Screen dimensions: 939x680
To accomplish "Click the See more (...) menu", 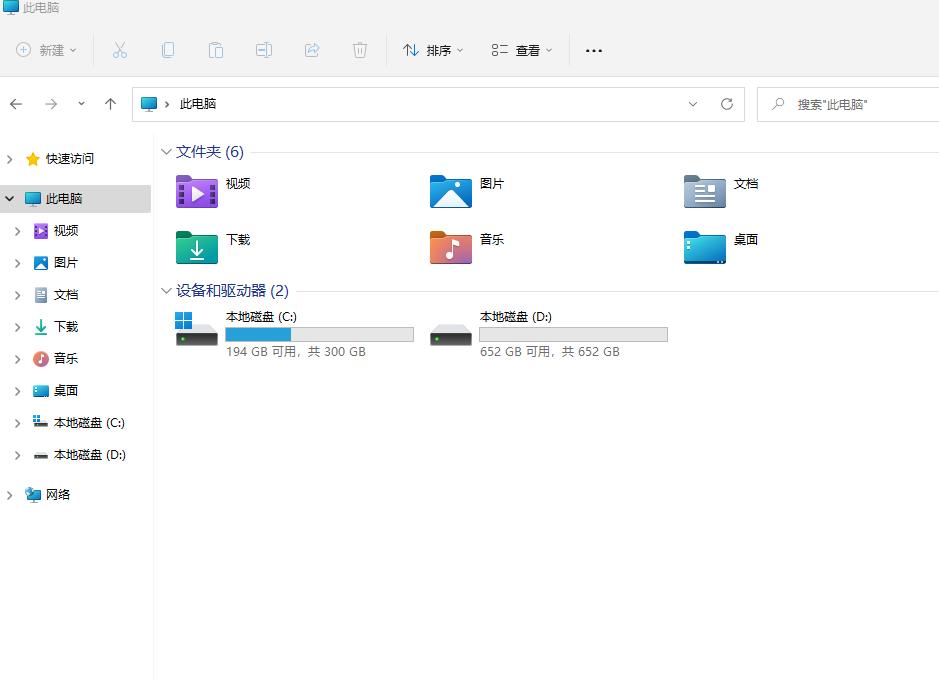I will pyautogui.click(x=593, y=50).
